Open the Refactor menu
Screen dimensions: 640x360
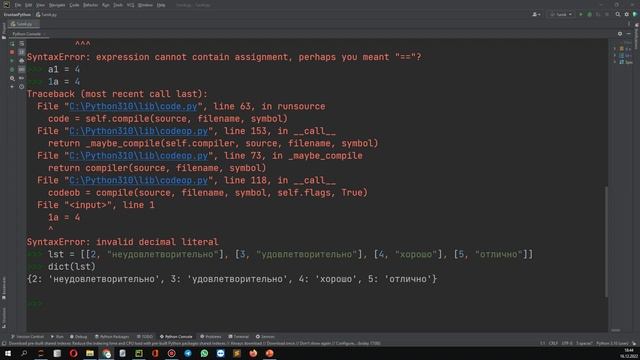90,5
